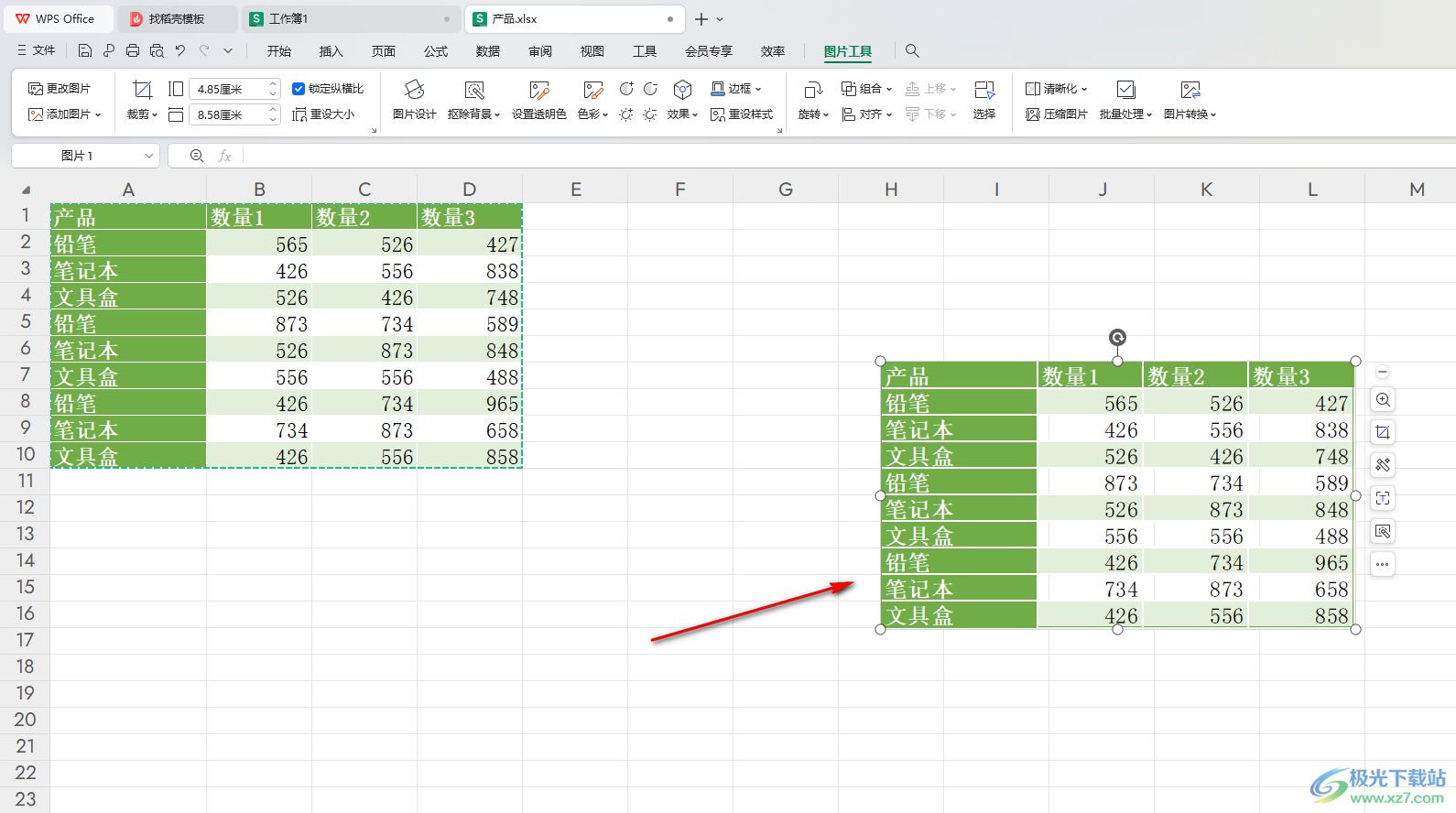Click the decrease brightness icon
The image size is (1456, 813).
[x=650, y=114]
